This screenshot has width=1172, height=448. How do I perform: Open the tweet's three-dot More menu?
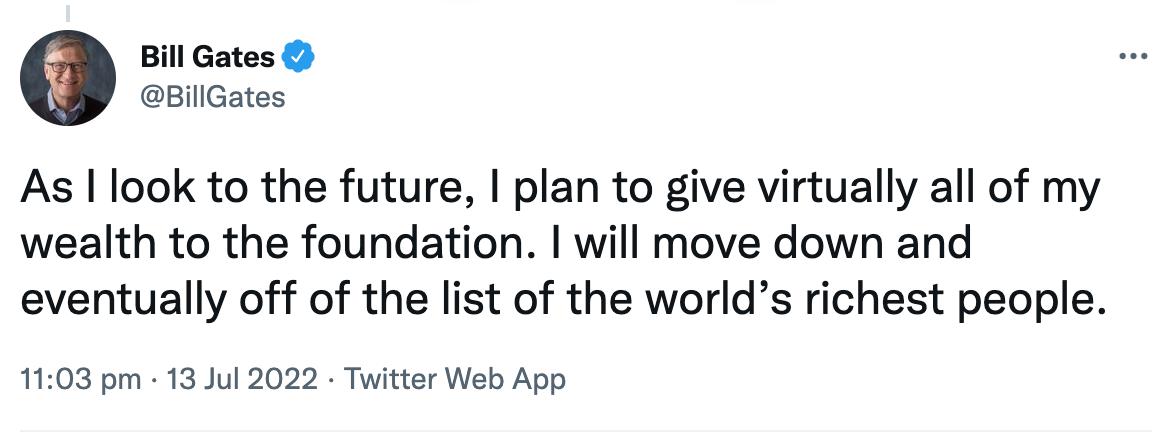pos(1133,56)
